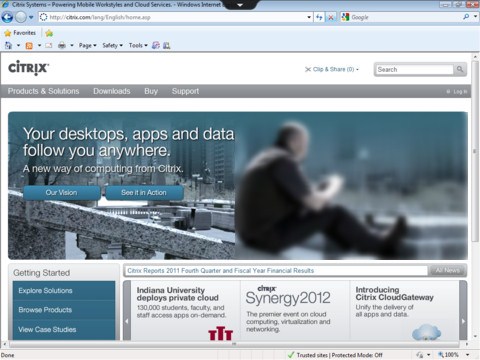Open the Page dropdown menu
The width and height of the screenshot is (480, 360).
[x=87, y=45]
